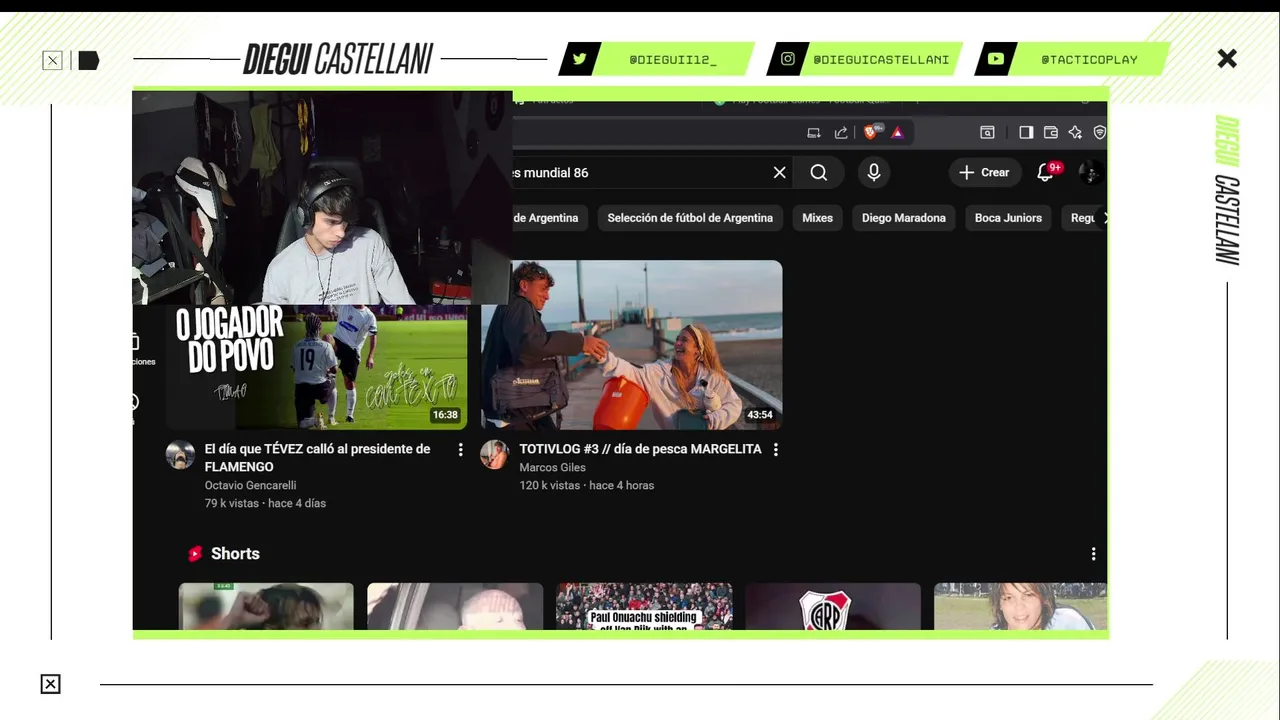This screenshot has width=1280, height=720.
Task: Click the boxed X icon at overlay top-left
Action: click(x=52, y=61)
